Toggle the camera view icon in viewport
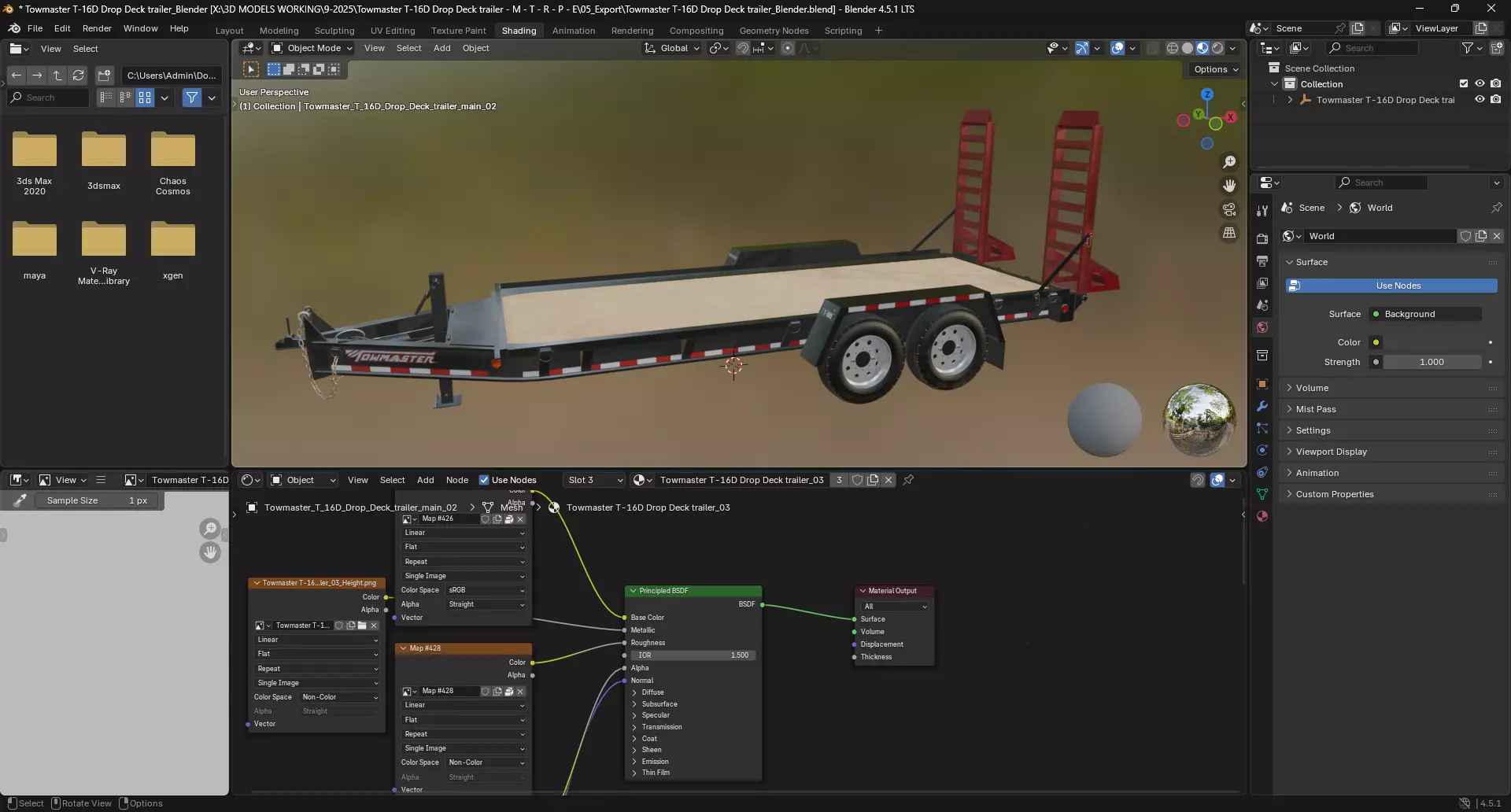The width and height of the screenshot is (1511, 812). click(1229, 209)
